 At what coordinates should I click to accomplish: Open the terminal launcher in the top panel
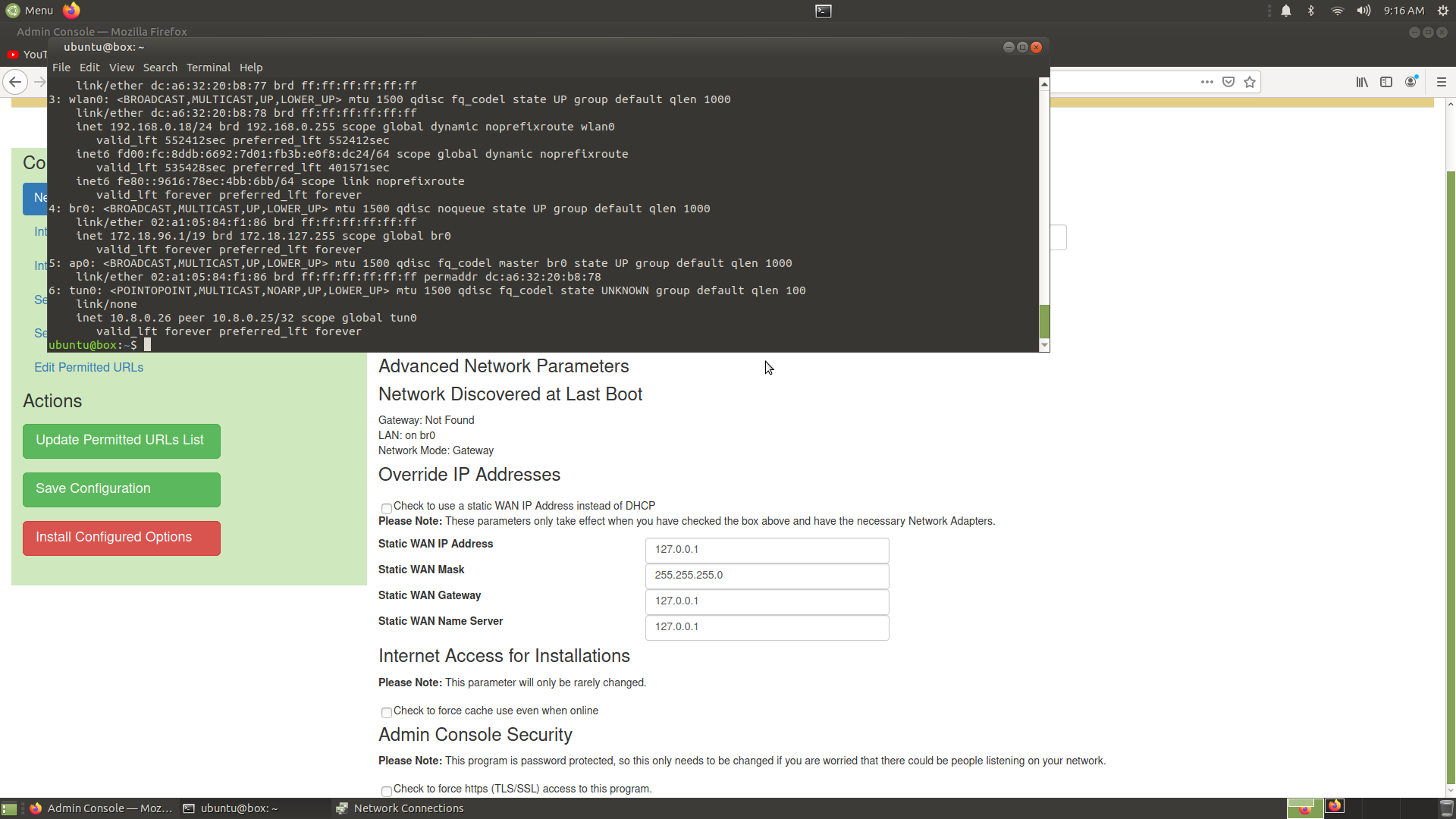point(823,11)
